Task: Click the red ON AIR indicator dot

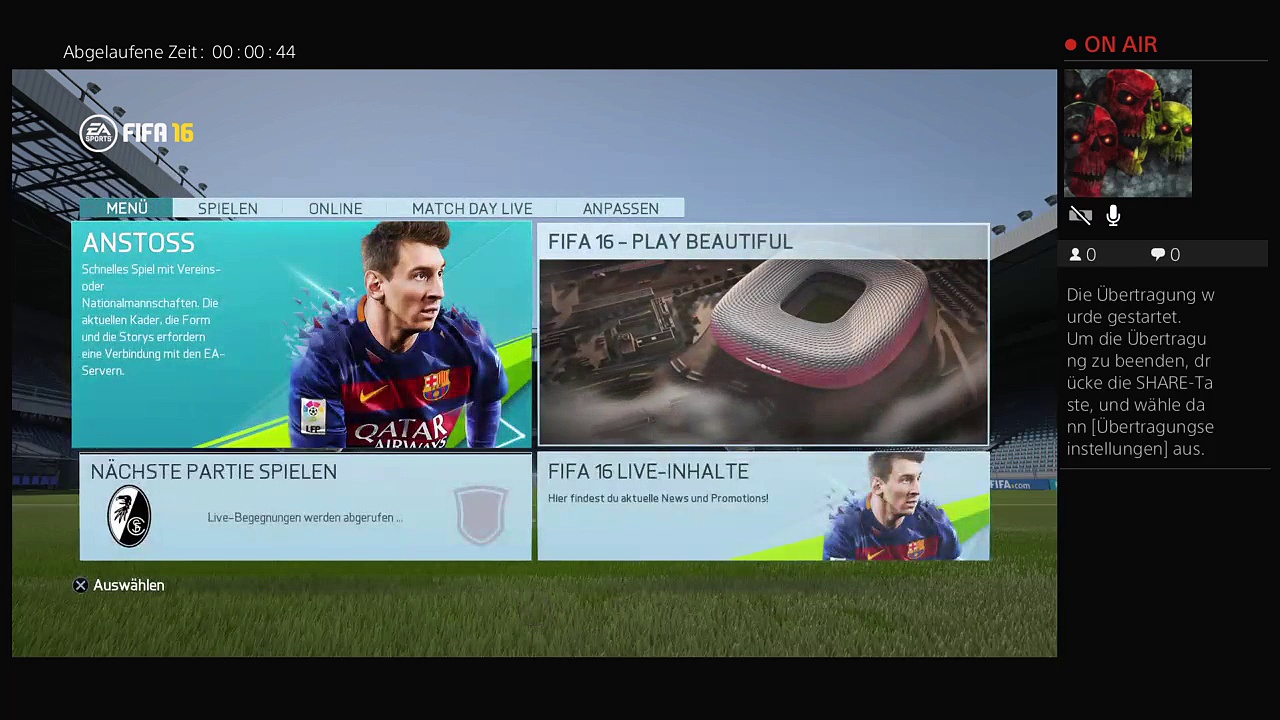Action: coord(1071,45)
